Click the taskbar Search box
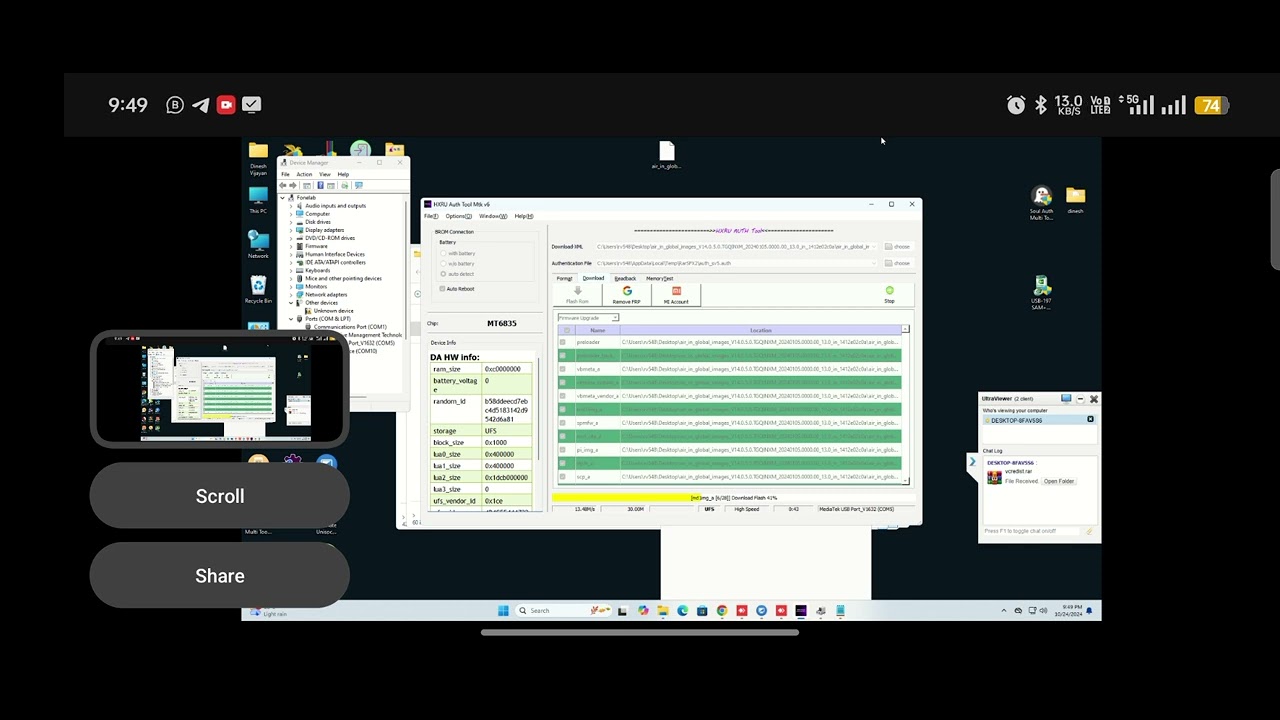The width and height of the screenshot is (1280, 720). [x=564, y=610]
